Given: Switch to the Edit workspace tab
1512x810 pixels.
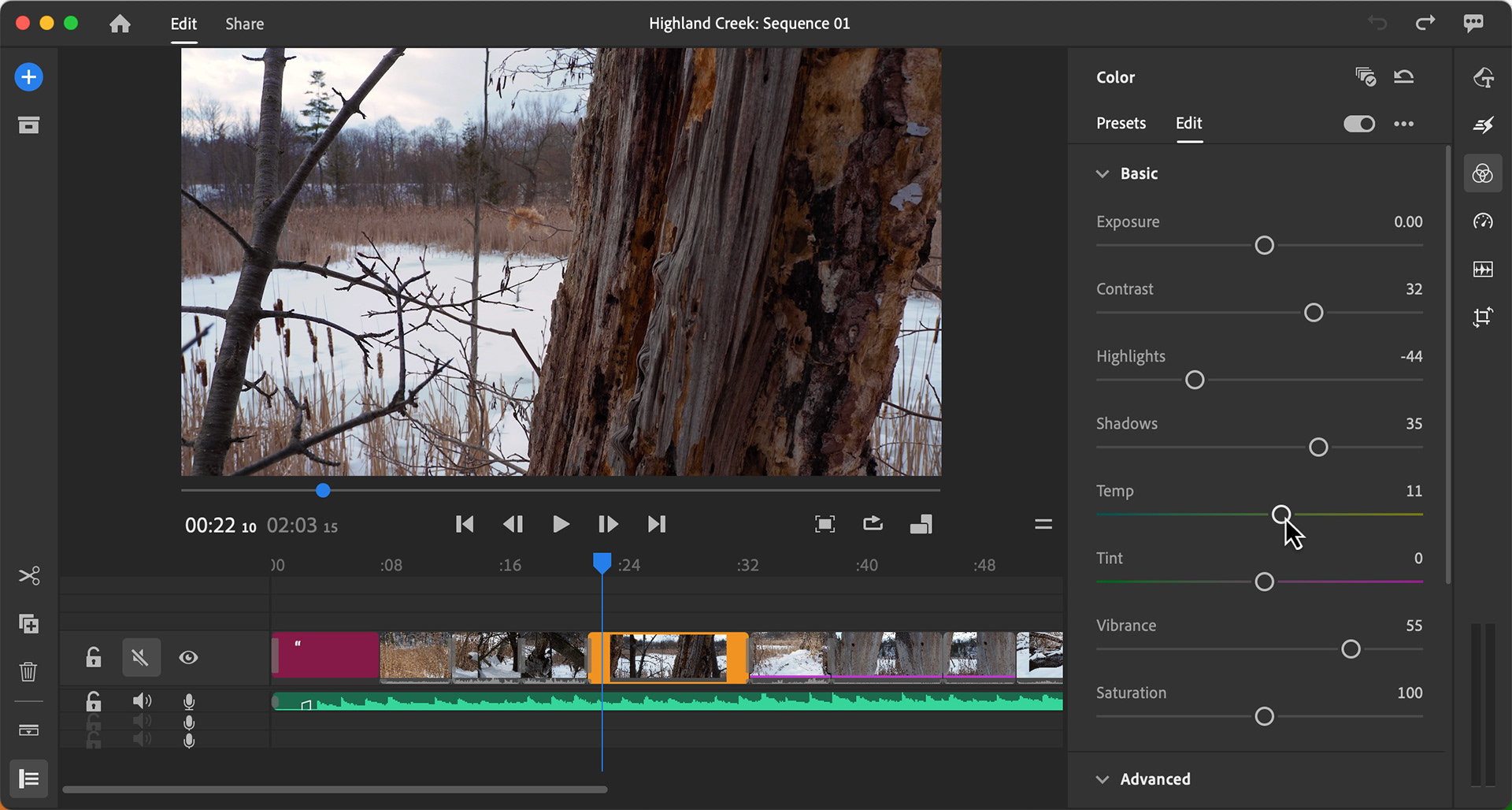Looking at the screenshot, I should [x=183, y=24].
